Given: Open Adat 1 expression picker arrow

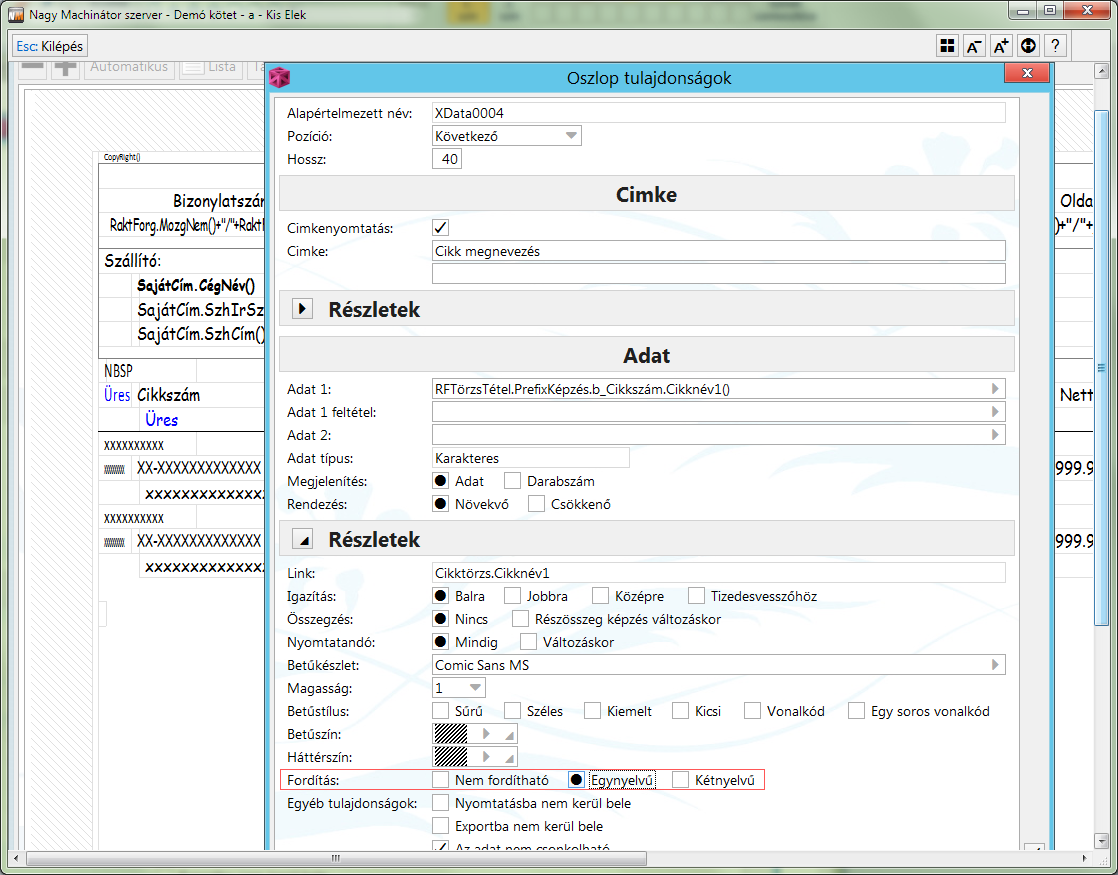Looking at the screenshot, I should pyautogui.click(x=994, y=389).
